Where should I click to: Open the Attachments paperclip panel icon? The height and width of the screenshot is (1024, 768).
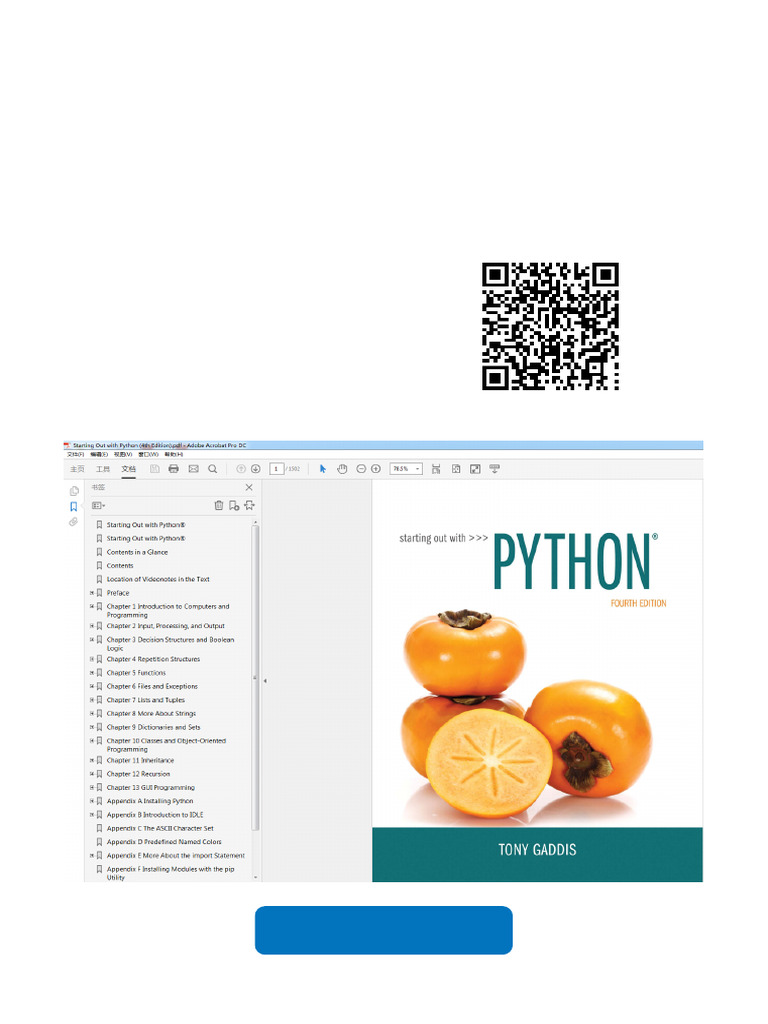coord(74,522)
